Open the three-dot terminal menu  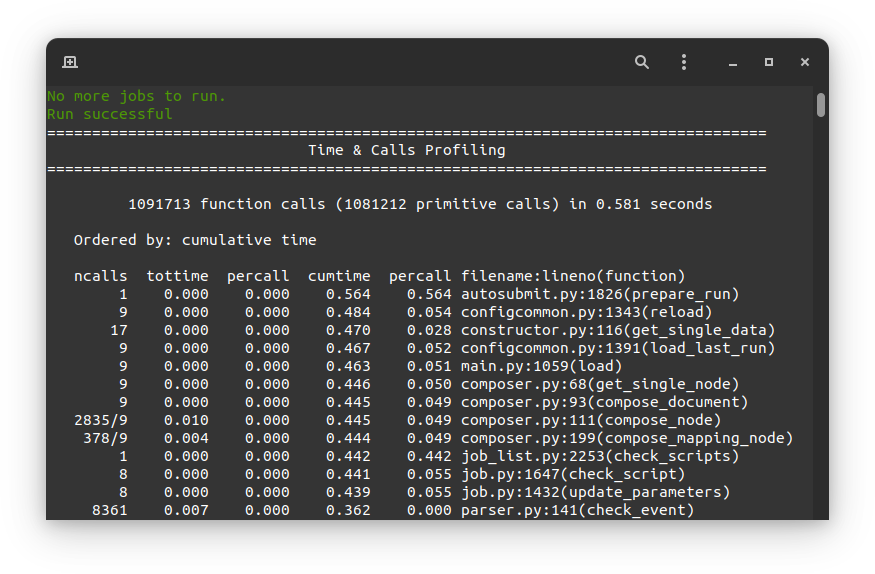point(684,62)
